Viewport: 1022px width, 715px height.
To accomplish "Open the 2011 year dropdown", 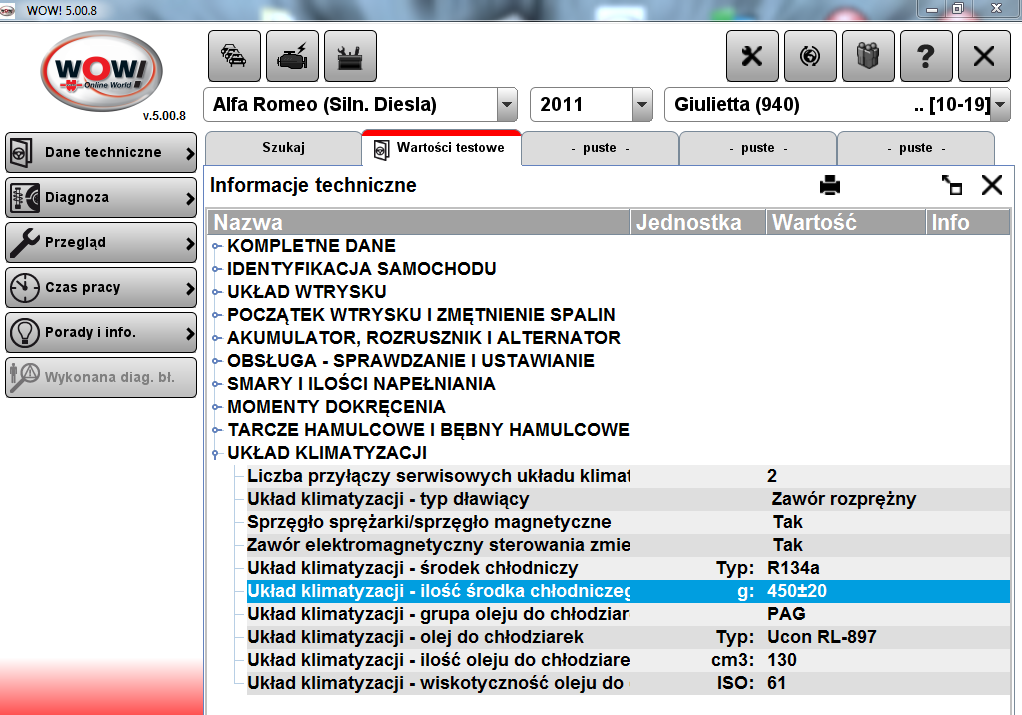I will 642,105.
